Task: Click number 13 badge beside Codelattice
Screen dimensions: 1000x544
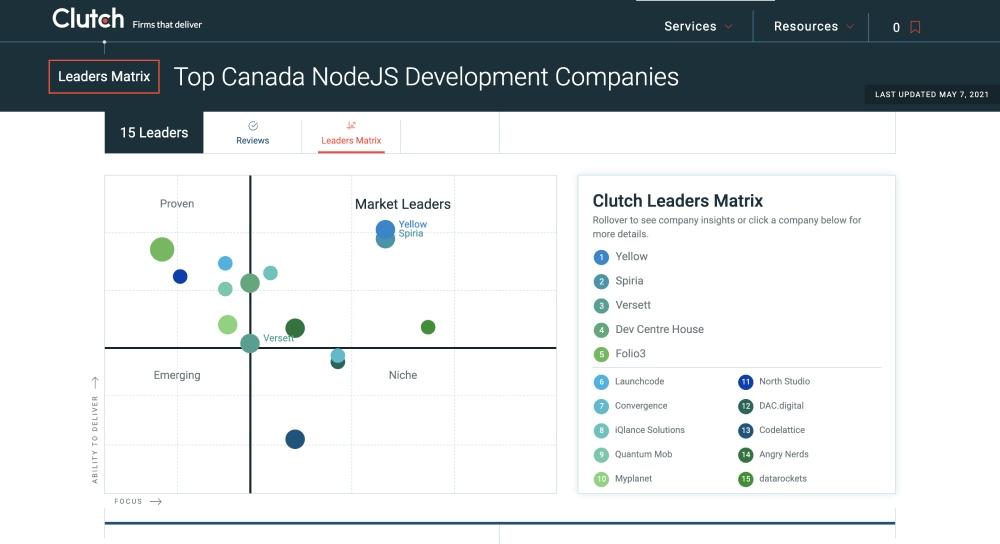Action: click(746, 430)
